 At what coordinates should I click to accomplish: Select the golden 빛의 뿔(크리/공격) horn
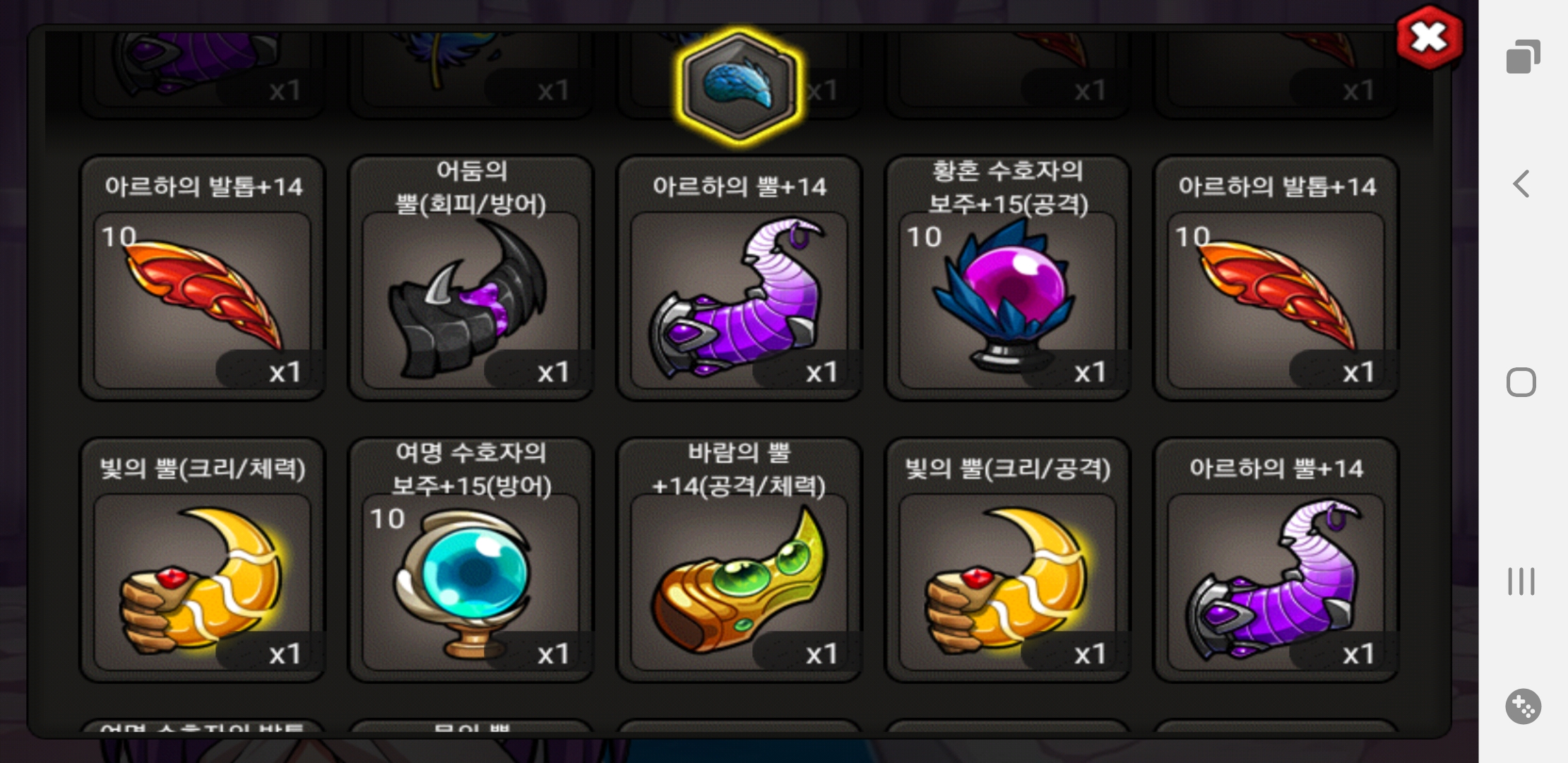point(1008,560)
